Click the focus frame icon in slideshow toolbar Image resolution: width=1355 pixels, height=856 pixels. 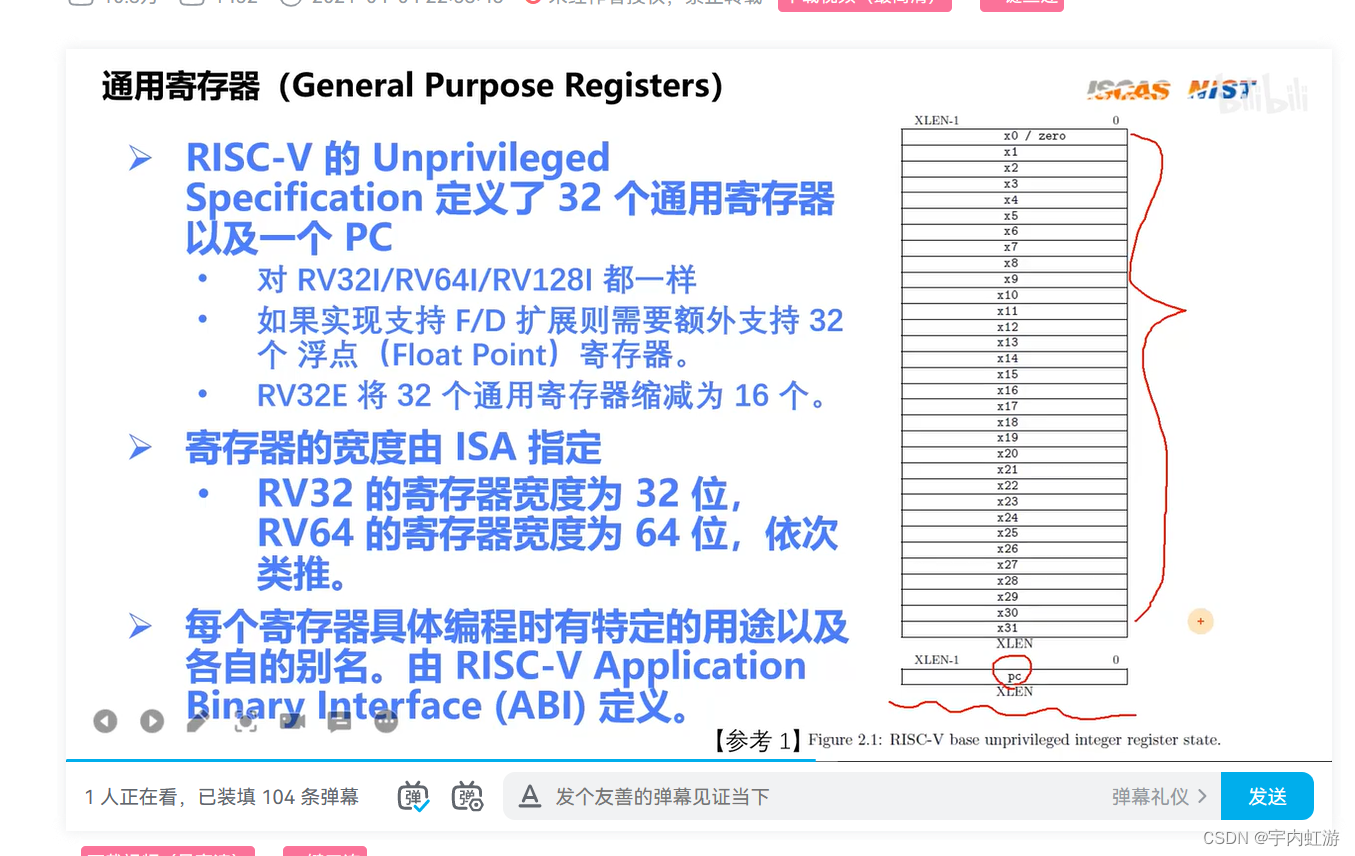click(x=246, y=721)
